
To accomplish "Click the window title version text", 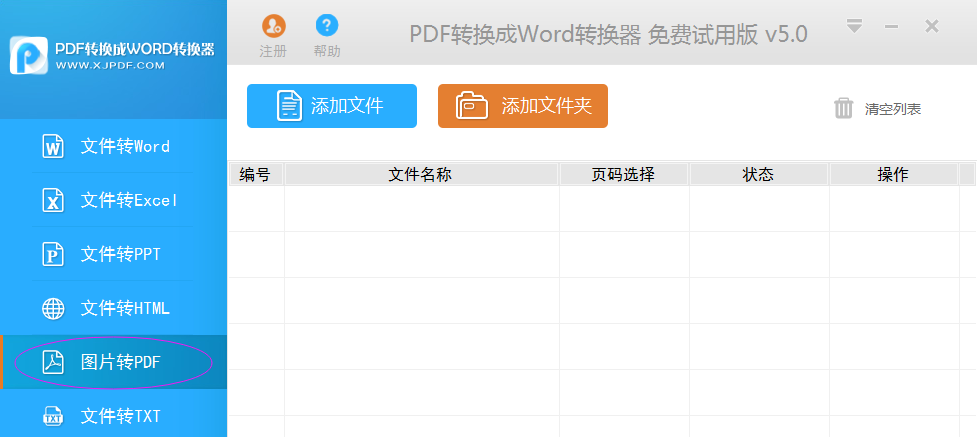I will (608, 34).
